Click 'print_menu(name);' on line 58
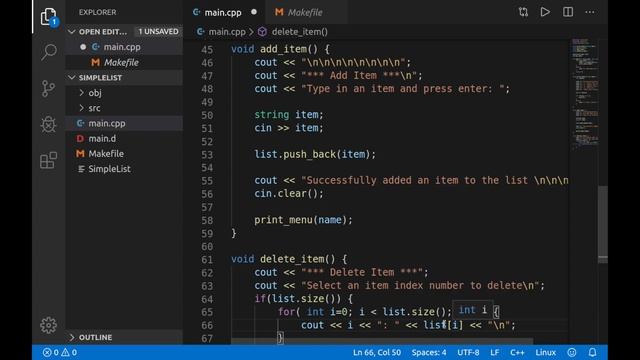640x360 pixels. (303, 220)
